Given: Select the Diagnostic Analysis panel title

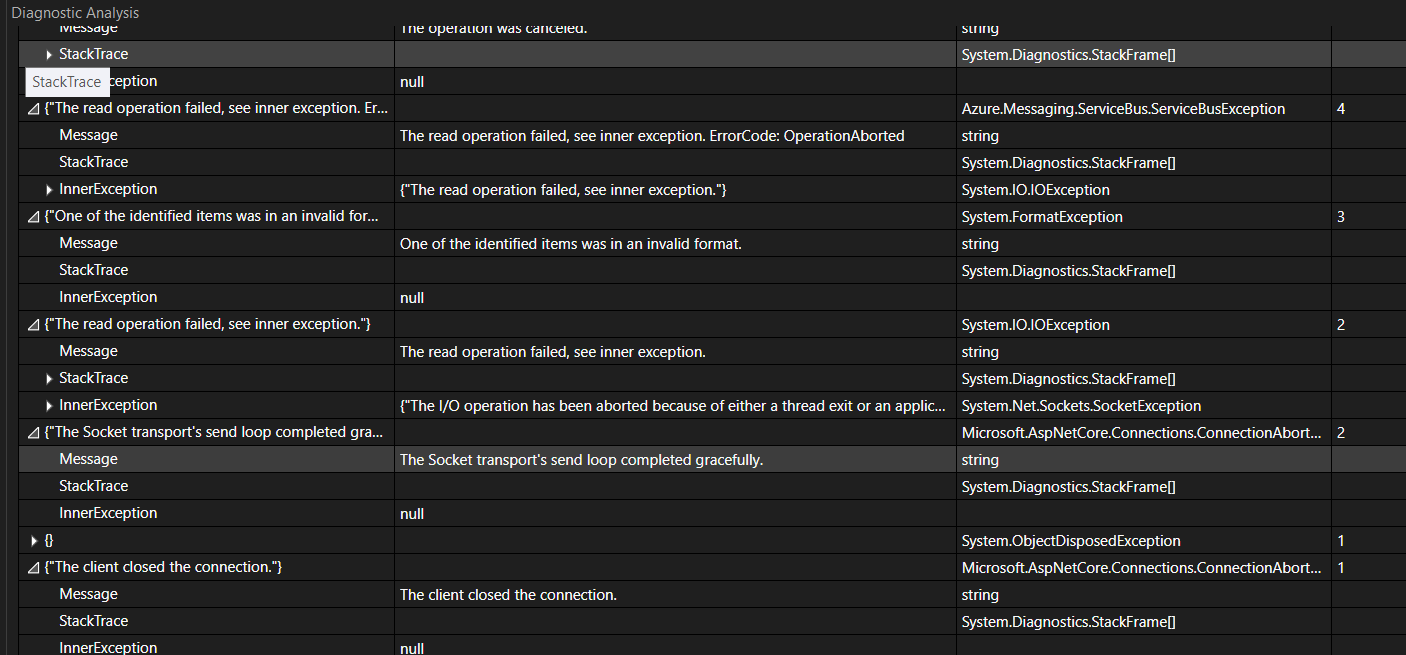Looking at the screenshot, I should 75,13.
